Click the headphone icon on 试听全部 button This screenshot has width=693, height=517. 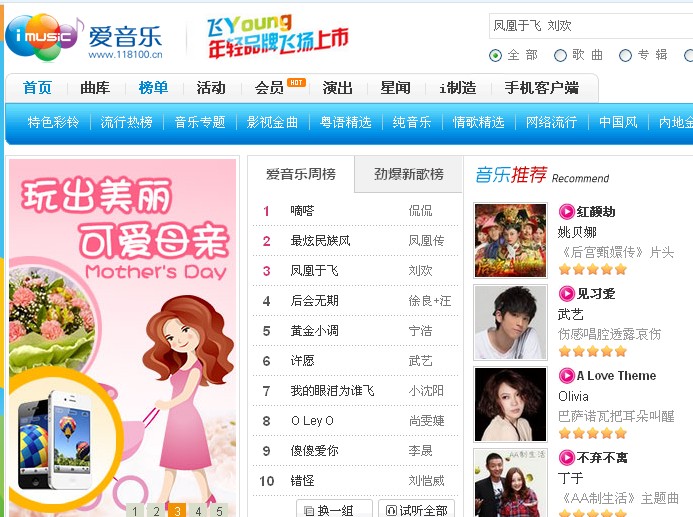point(392,511)
